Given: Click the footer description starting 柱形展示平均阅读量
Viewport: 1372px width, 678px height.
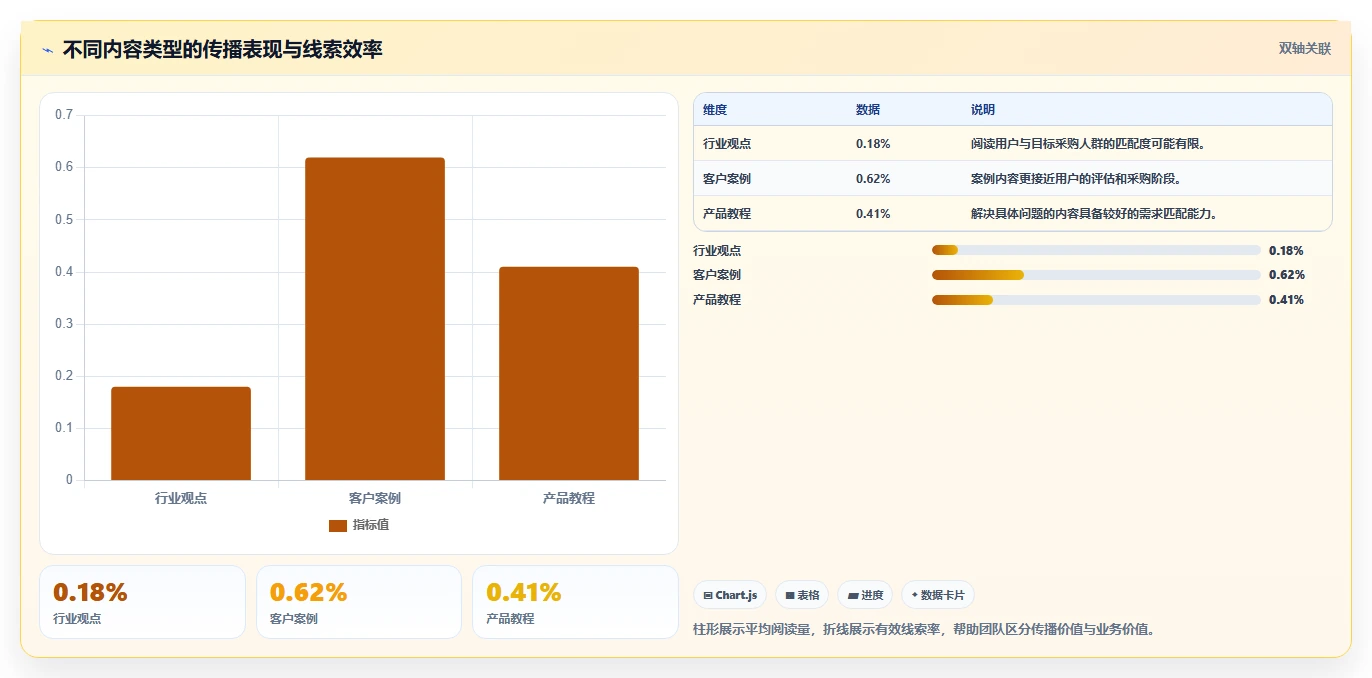Looking at the screenshot, I should click(x=925, y=630).
